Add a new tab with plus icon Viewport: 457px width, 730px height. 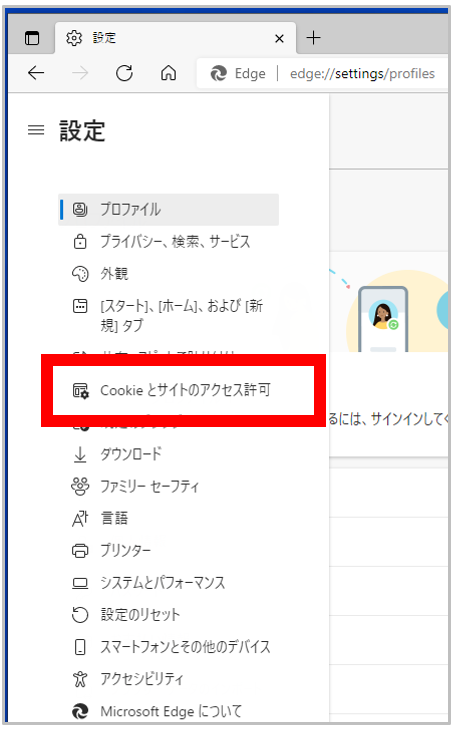click(x=314, y=37)
